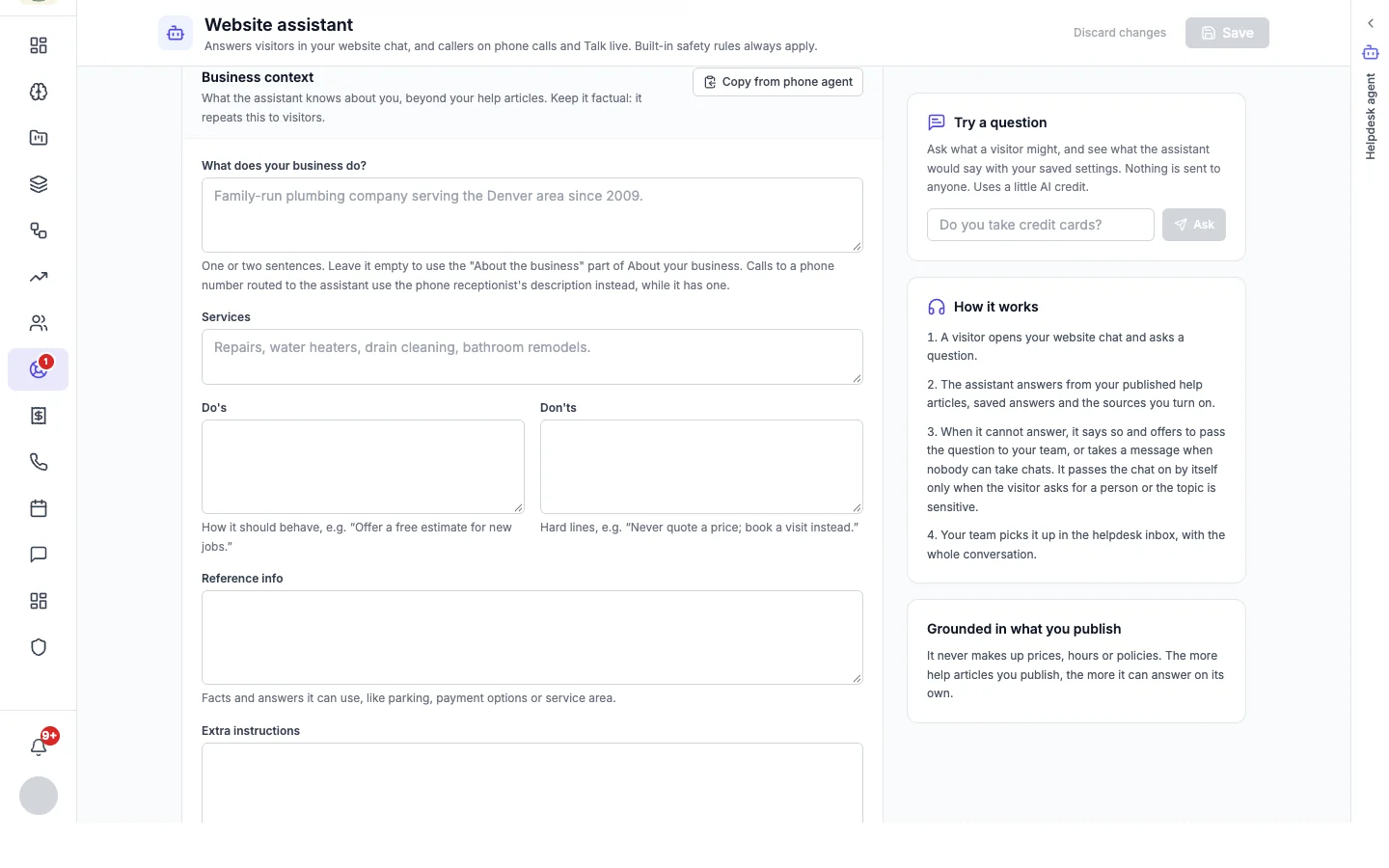
Task: Open the Helpdesk agent robot icon panel
Action: click(x=1371, y=52)
